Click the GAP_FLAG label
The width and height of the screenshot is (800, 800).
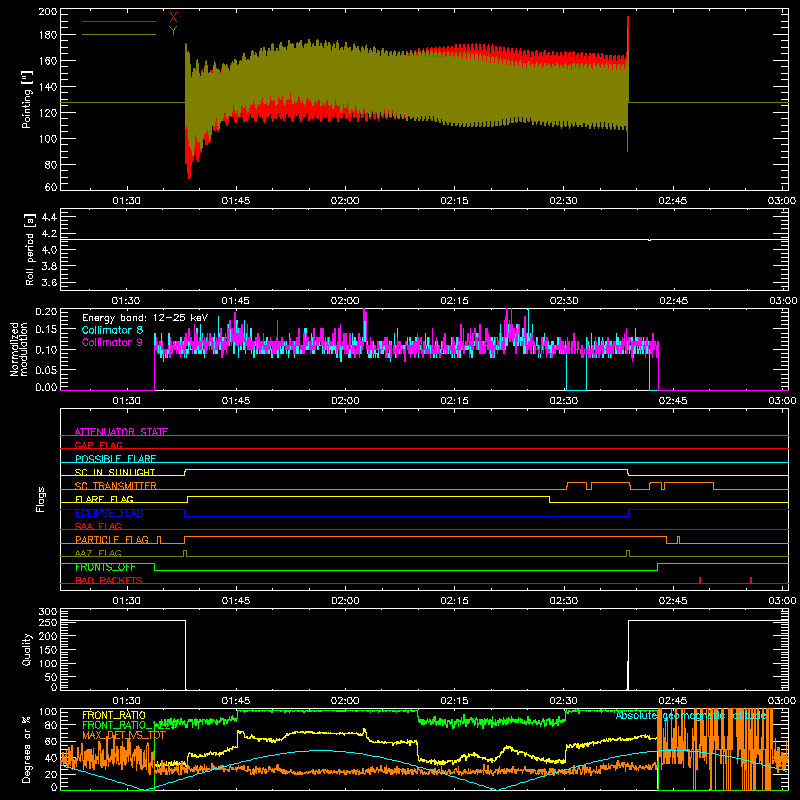coord(98,445)
